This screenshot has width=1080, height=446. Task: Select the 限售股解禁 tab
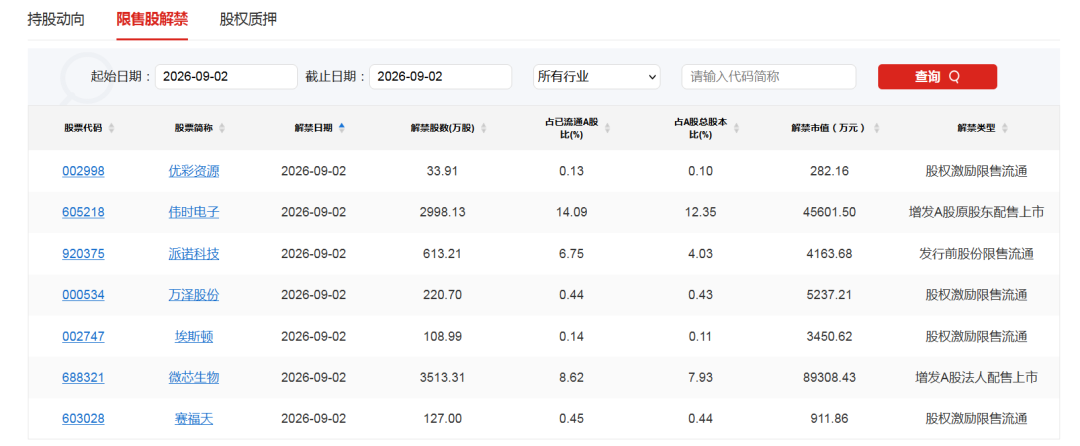click(152, 19)
